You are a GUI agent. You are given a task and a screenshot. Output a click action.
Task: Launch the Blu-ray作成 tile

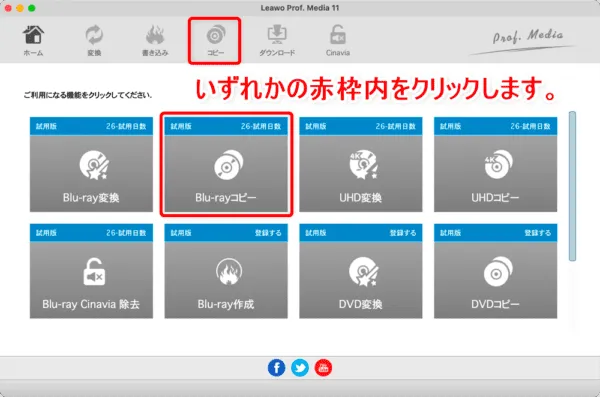point(226,271)
